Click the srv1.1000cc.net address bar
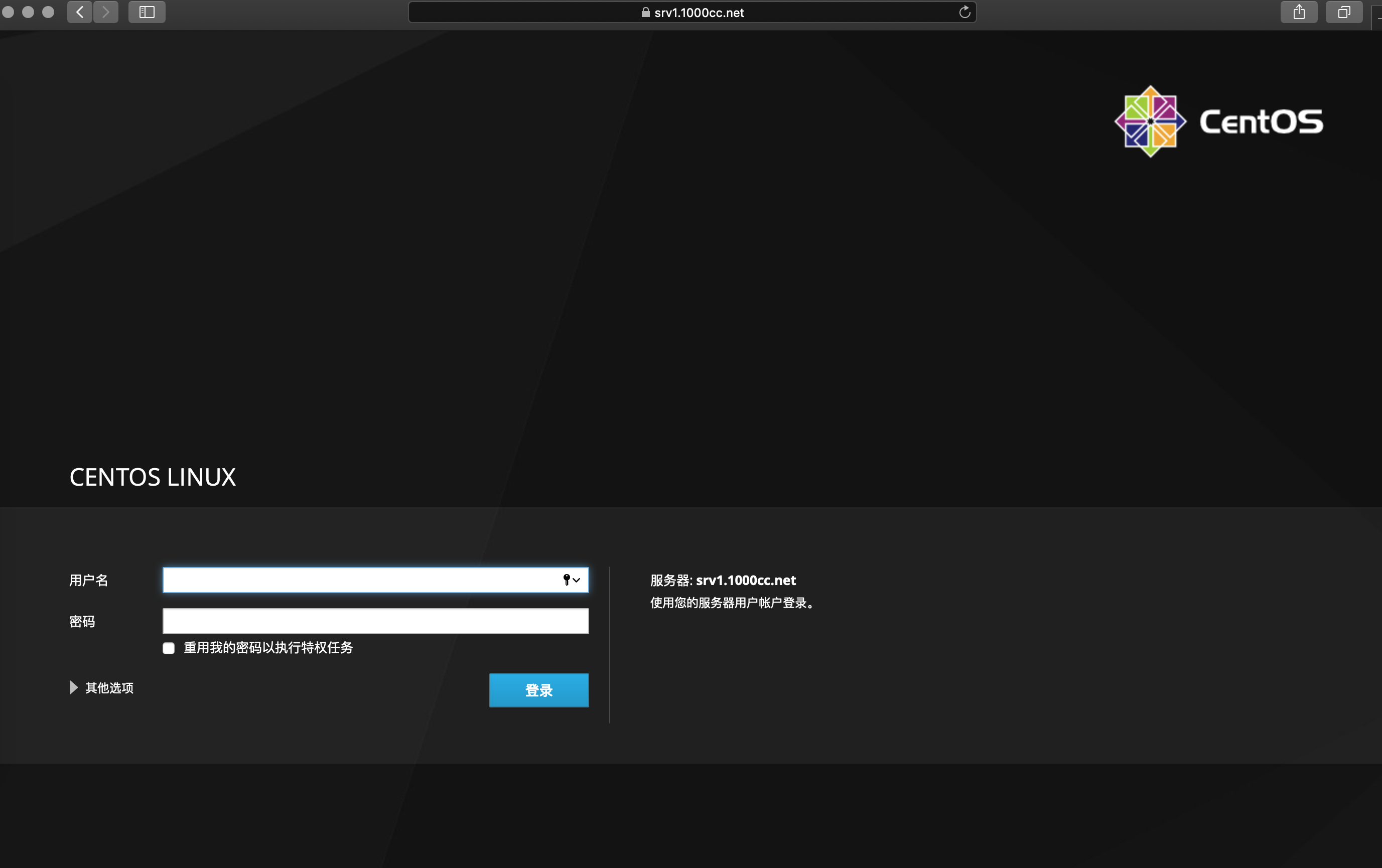Viewport: 1382px width, 868px height. coord(692,12)
